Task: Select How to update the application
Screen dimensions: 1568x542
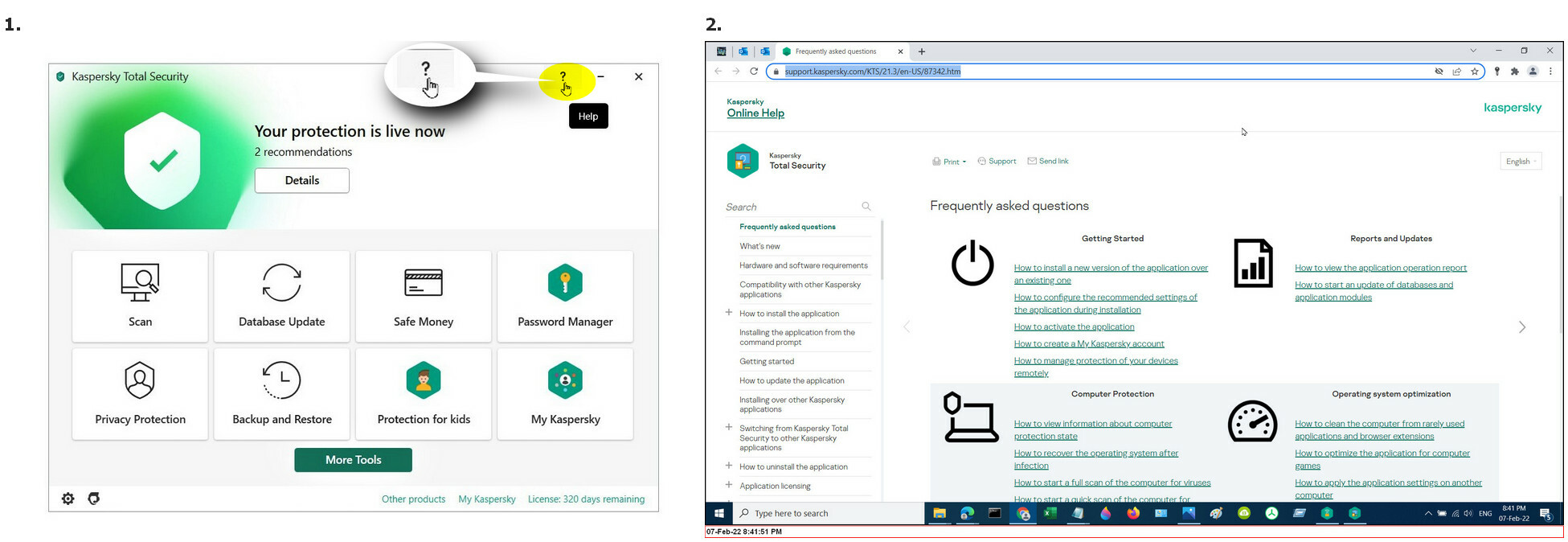Action: coord(792,381)
